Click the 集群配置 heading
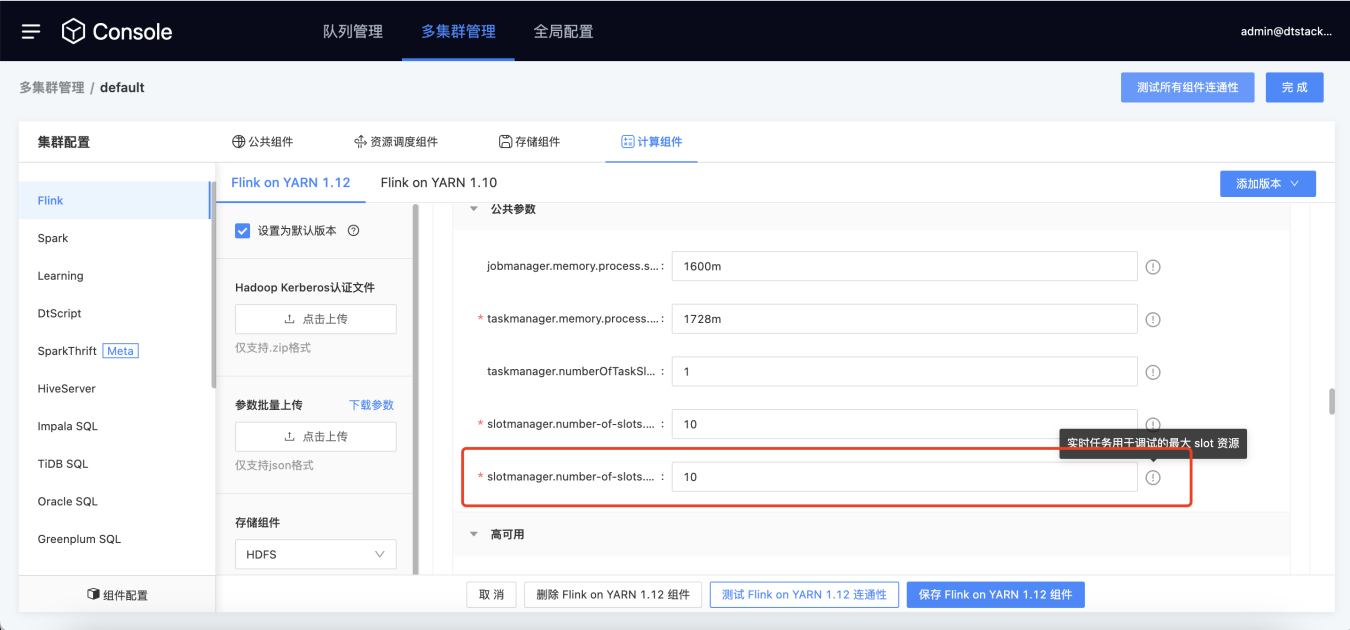The height and width of the screenshot is (630, 1350). [64, 142]
